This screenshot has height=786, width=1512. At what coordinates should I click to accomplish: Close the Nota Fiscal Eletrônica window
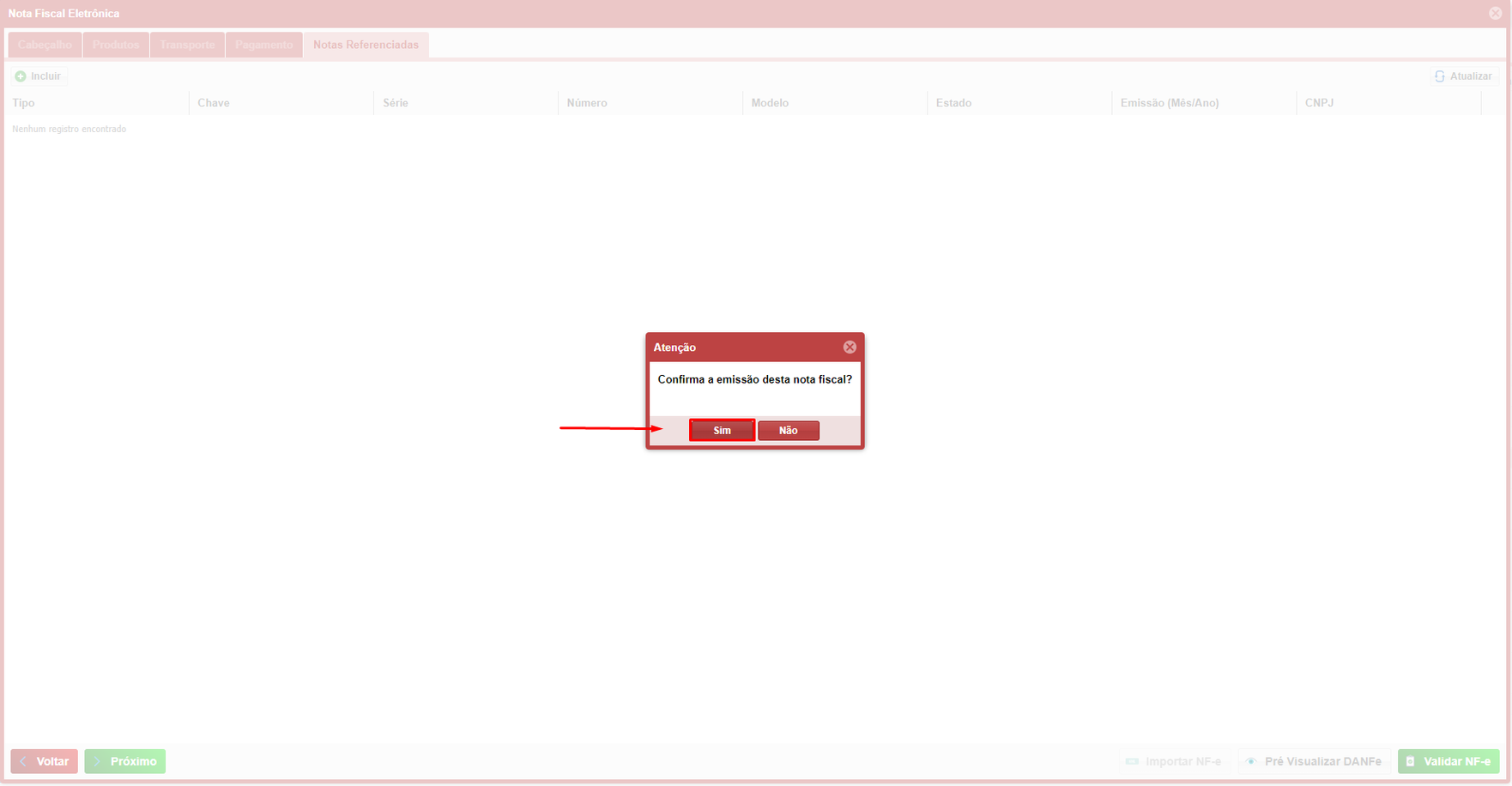click(1495, 13)
